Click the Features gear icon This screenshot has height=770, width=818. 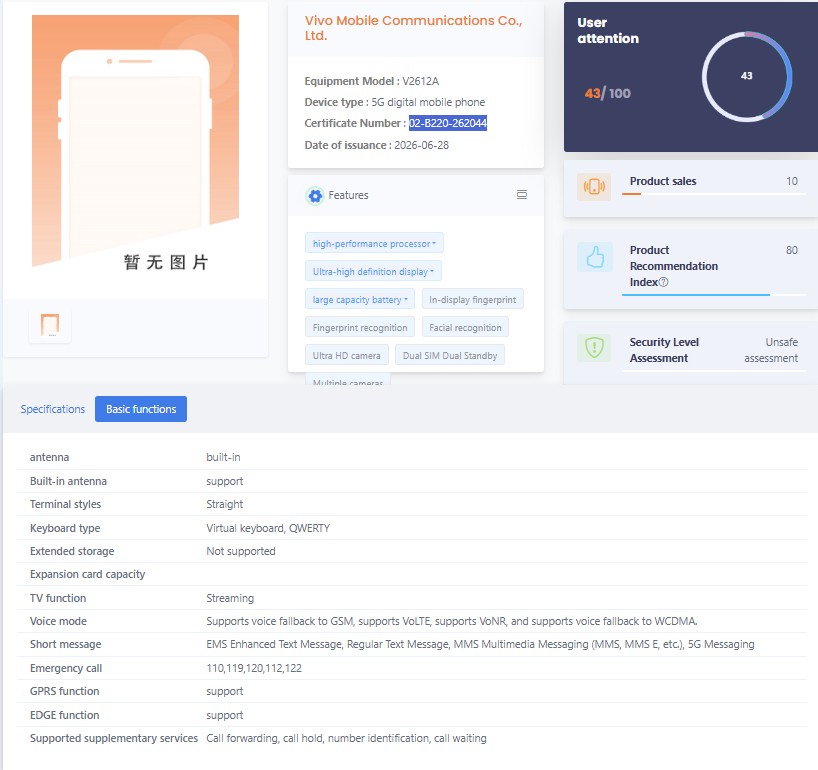point(315,196)
